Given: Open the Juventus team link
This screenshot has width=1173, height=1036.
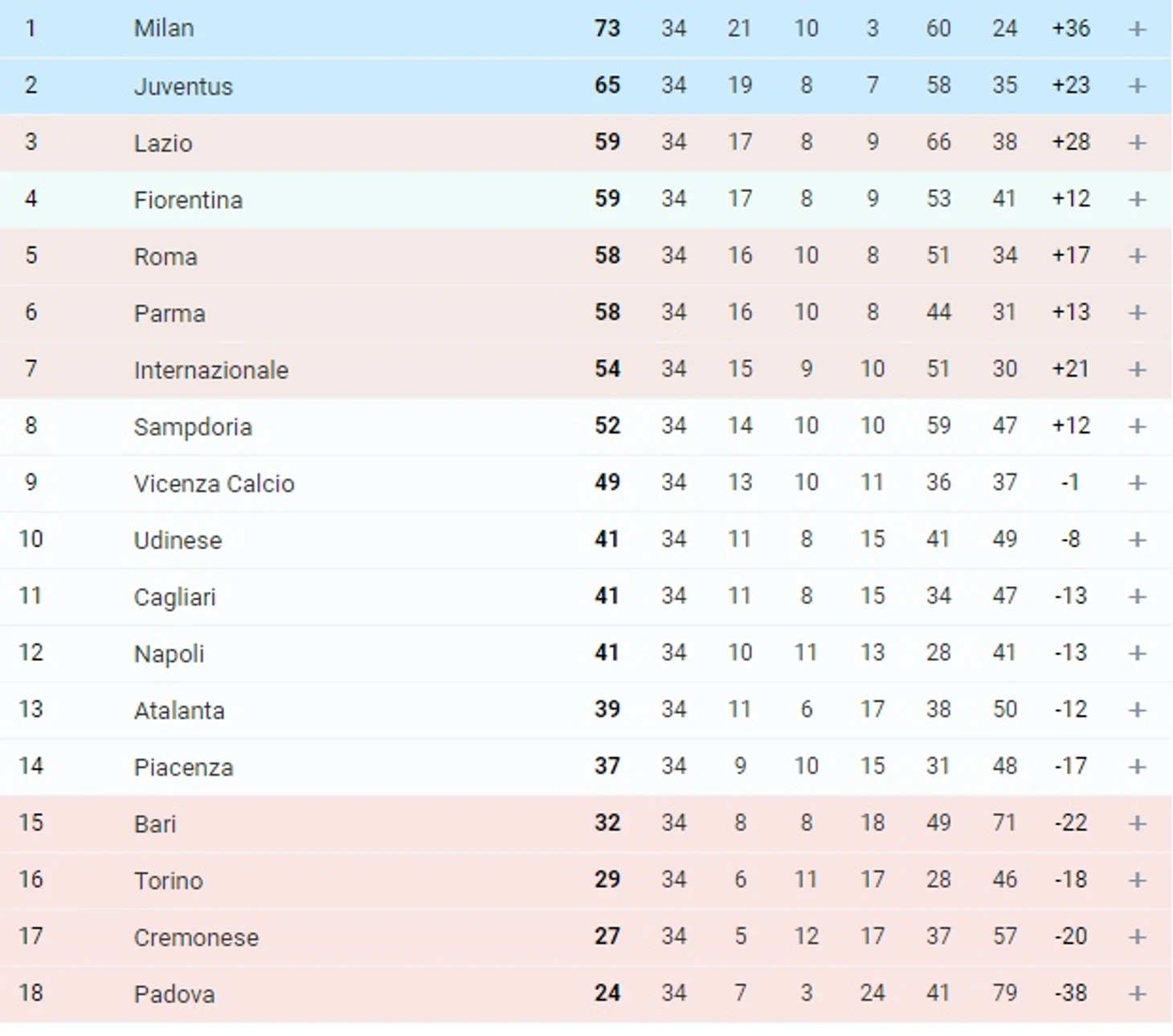Looking at the screenshot, I should tap(183, 86).
